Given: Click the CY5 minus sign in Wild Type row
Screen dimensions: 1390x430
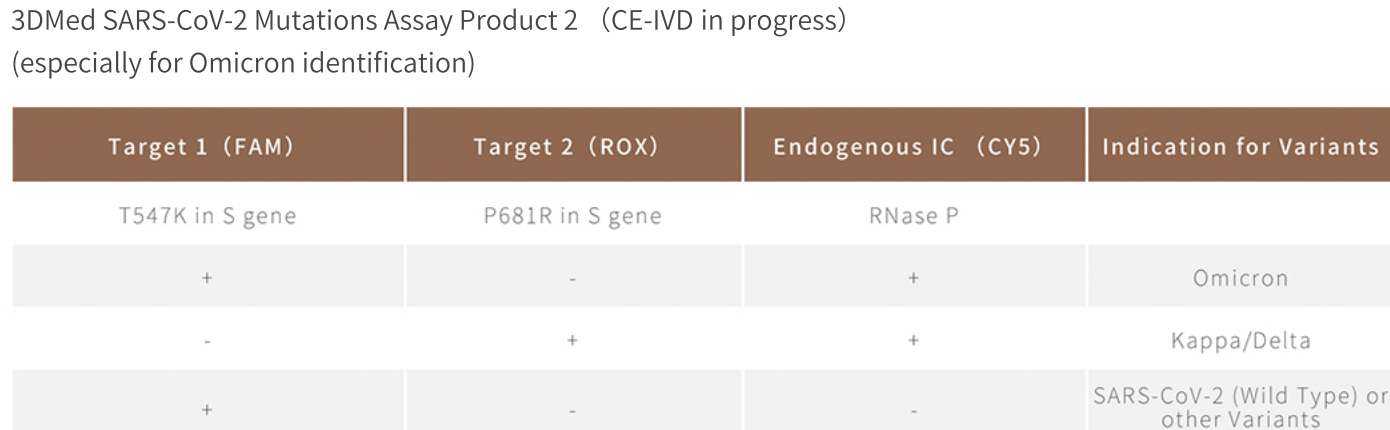Looking at the screenshot, I should point(913,410).
